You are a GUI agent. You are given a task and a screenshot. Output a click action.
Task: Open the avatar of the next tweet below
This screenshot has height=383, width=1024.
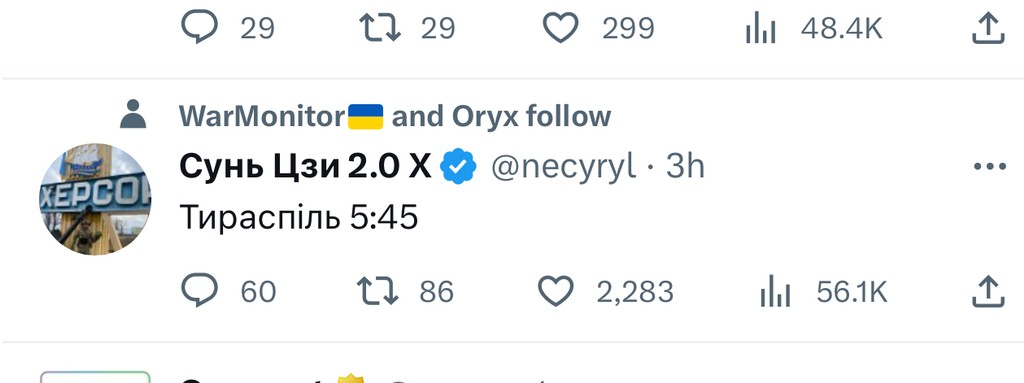click(95, 377)
